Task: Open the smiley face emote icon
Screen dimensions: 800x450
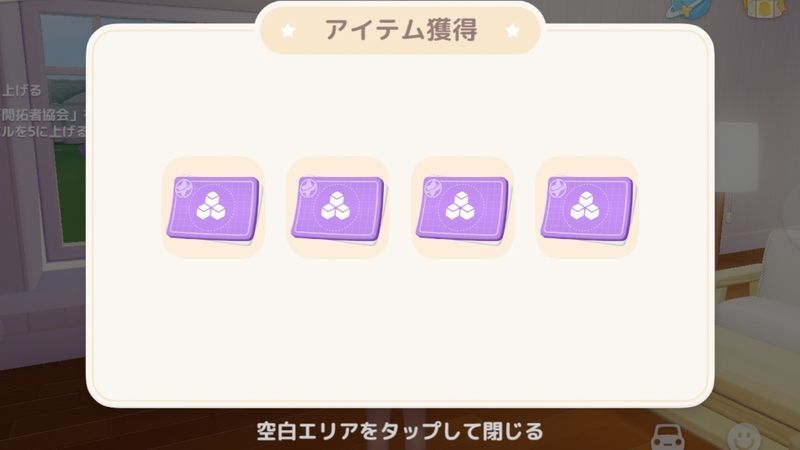Action: [743, 437]
